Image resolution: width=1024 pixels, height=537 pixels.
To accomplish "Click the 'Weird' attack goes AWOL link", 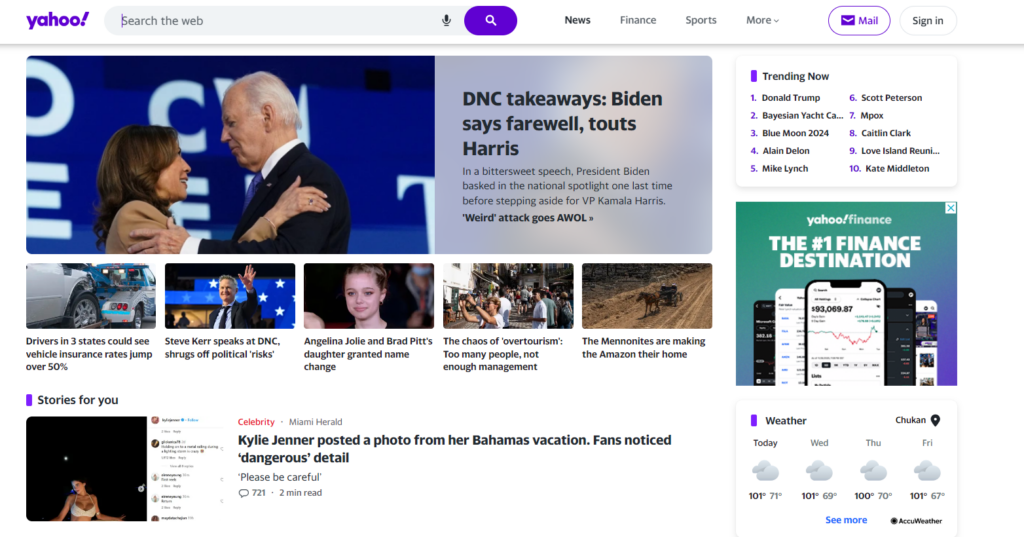I will [x=528, y=218].
